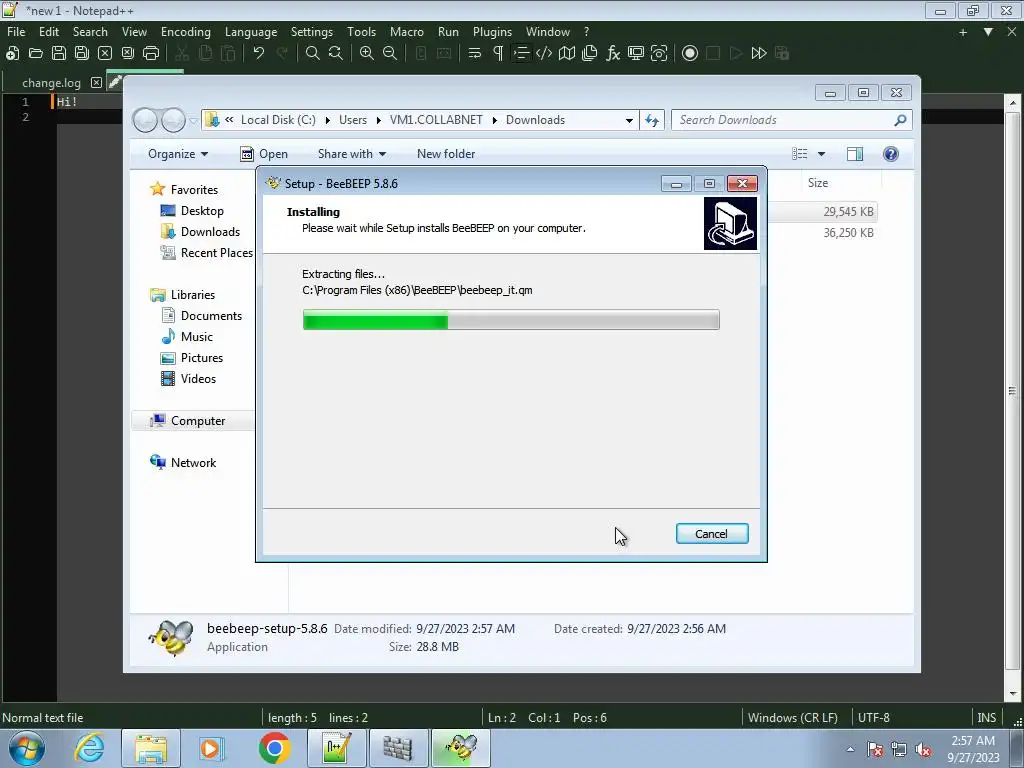Click the user-defined language code icon
The image size is (1024, 768).
point(544,54)
